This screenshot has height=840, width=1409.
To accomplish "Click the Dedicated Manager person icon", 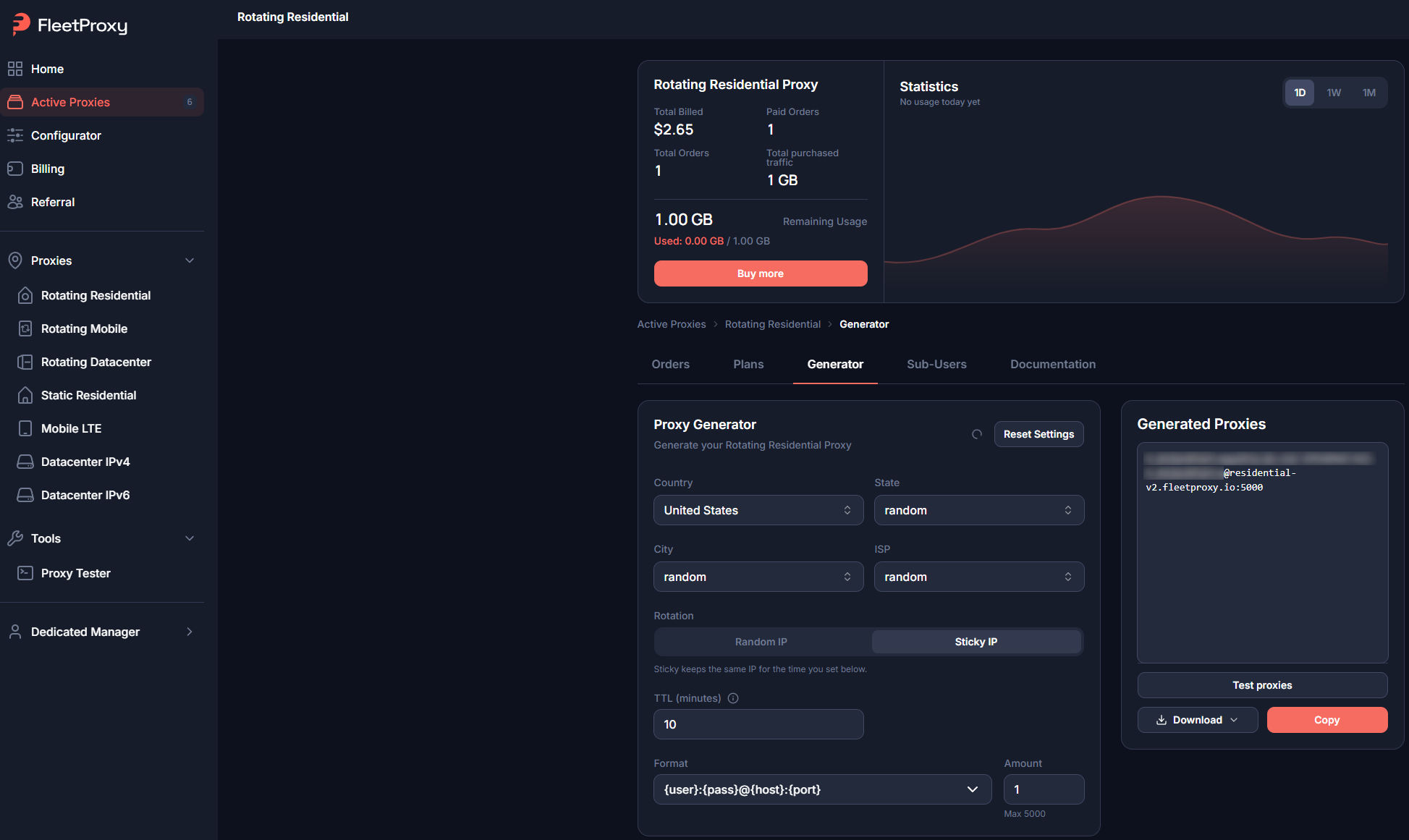I will (15, 632).
